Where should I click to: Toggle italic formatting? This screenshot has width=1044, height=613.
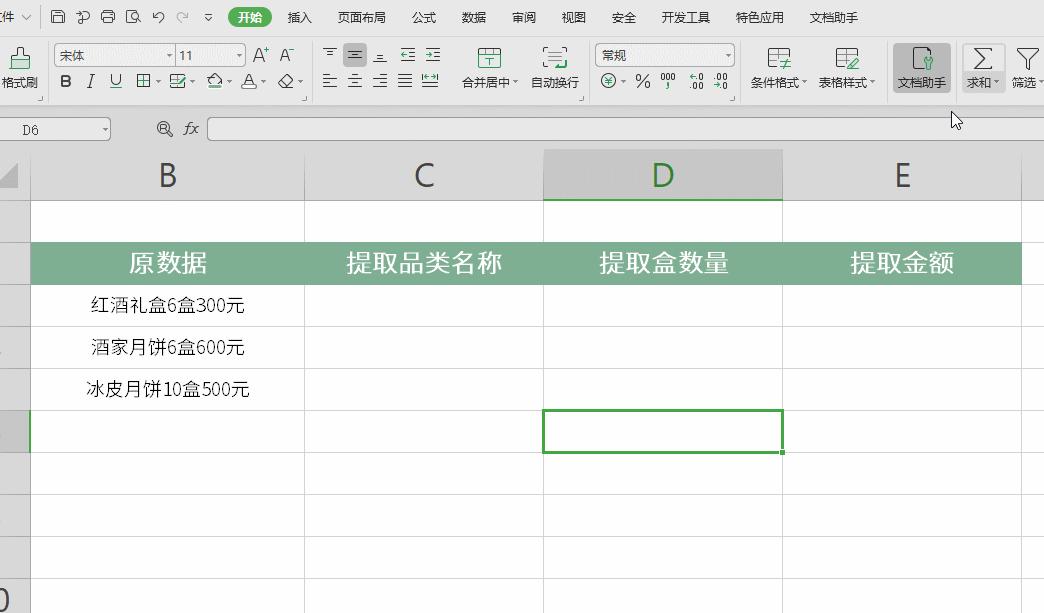click(x=88, y=81)
